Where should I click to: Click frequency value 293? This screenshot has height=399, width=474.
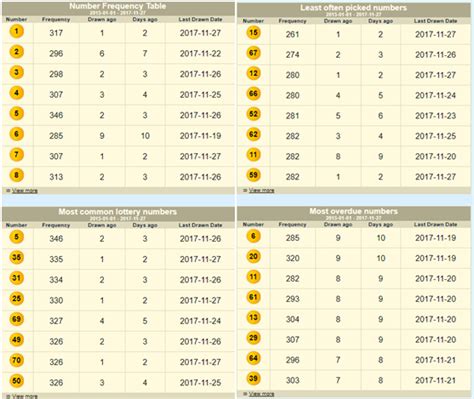[292, 299]
